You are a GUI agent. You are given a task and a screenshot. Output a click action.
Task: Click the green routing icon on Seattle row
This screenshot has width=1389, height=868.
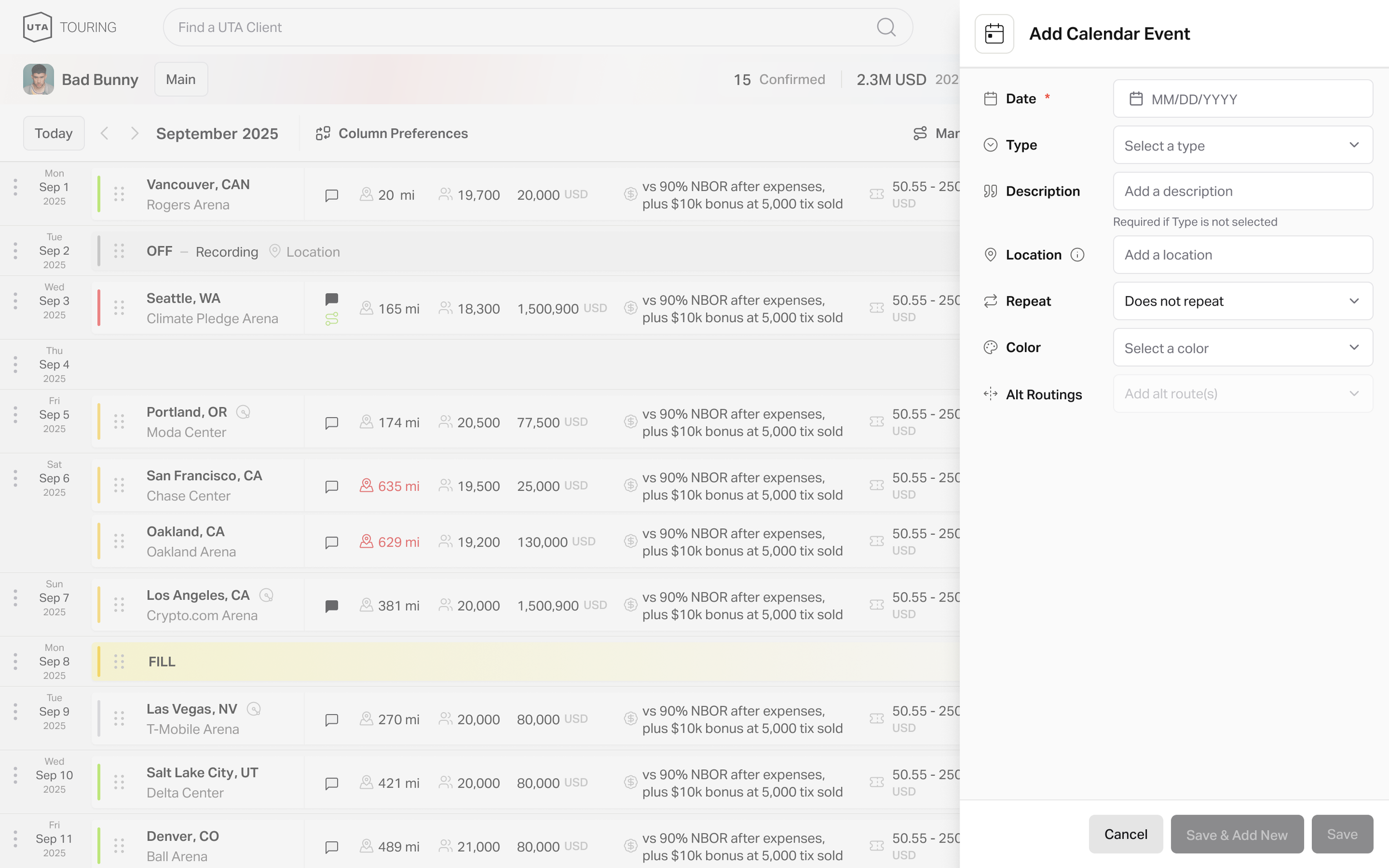coord(331,319)
